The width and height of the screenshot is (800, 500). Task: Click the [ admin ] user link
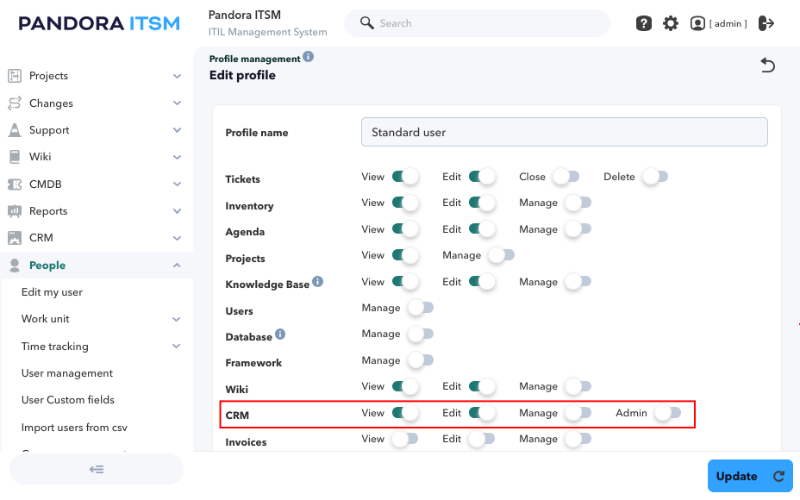(728, 23)
